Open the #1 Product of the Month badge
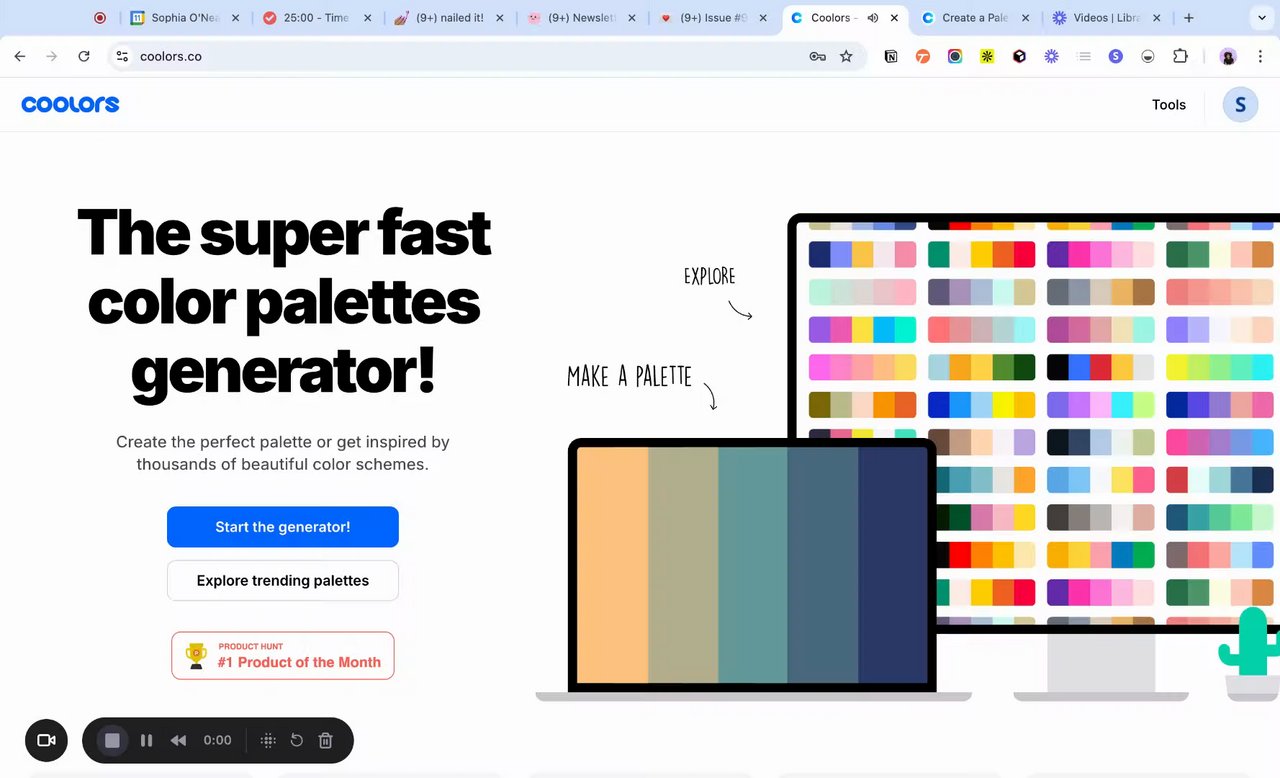Viewport: 1280px width, 778px height. [x=283, y=656]
